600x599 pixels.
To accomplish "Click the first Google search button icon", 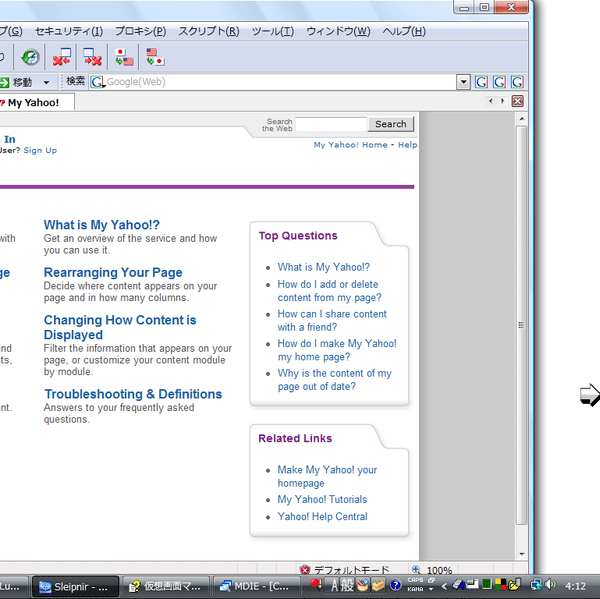I will point(481,82).
